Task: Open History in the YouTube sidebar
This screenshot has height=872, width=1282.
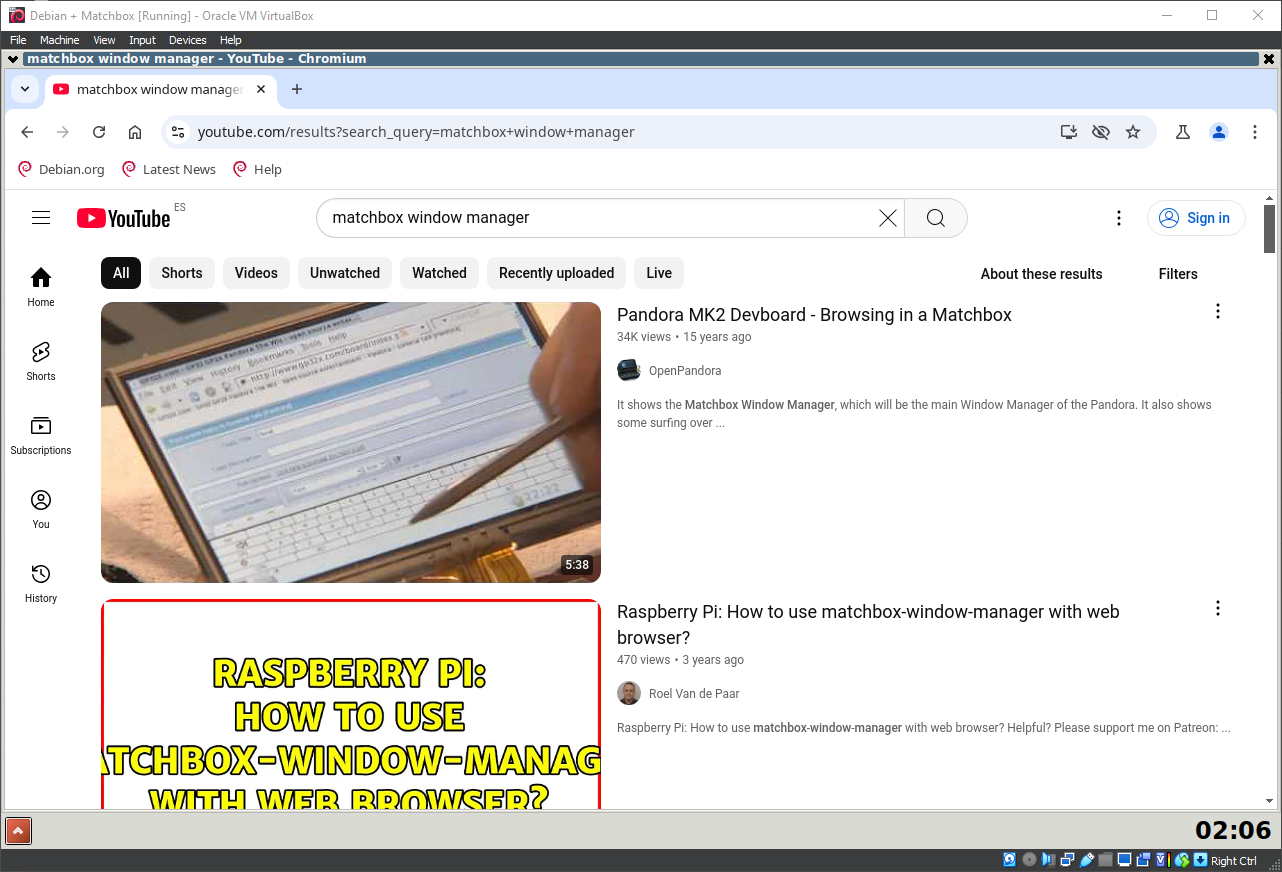Action: 40,582
